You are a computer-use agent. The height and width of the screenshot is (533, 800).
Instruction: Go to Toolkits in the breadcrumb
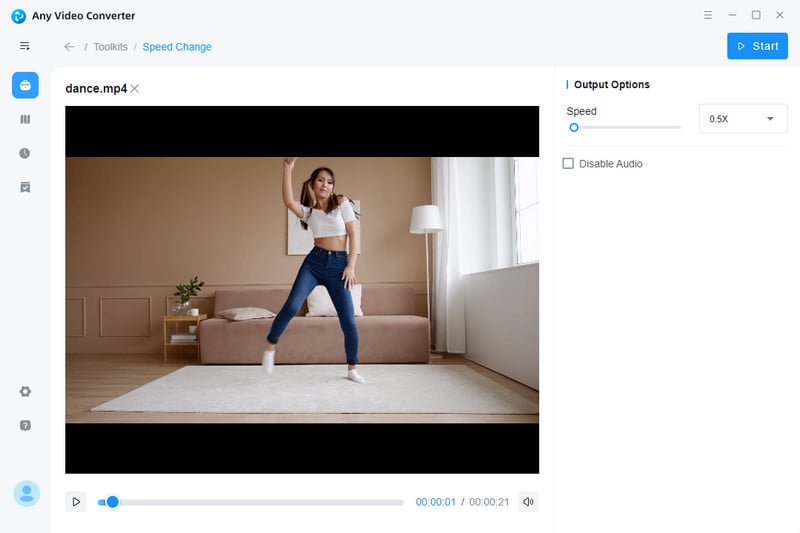110,47
